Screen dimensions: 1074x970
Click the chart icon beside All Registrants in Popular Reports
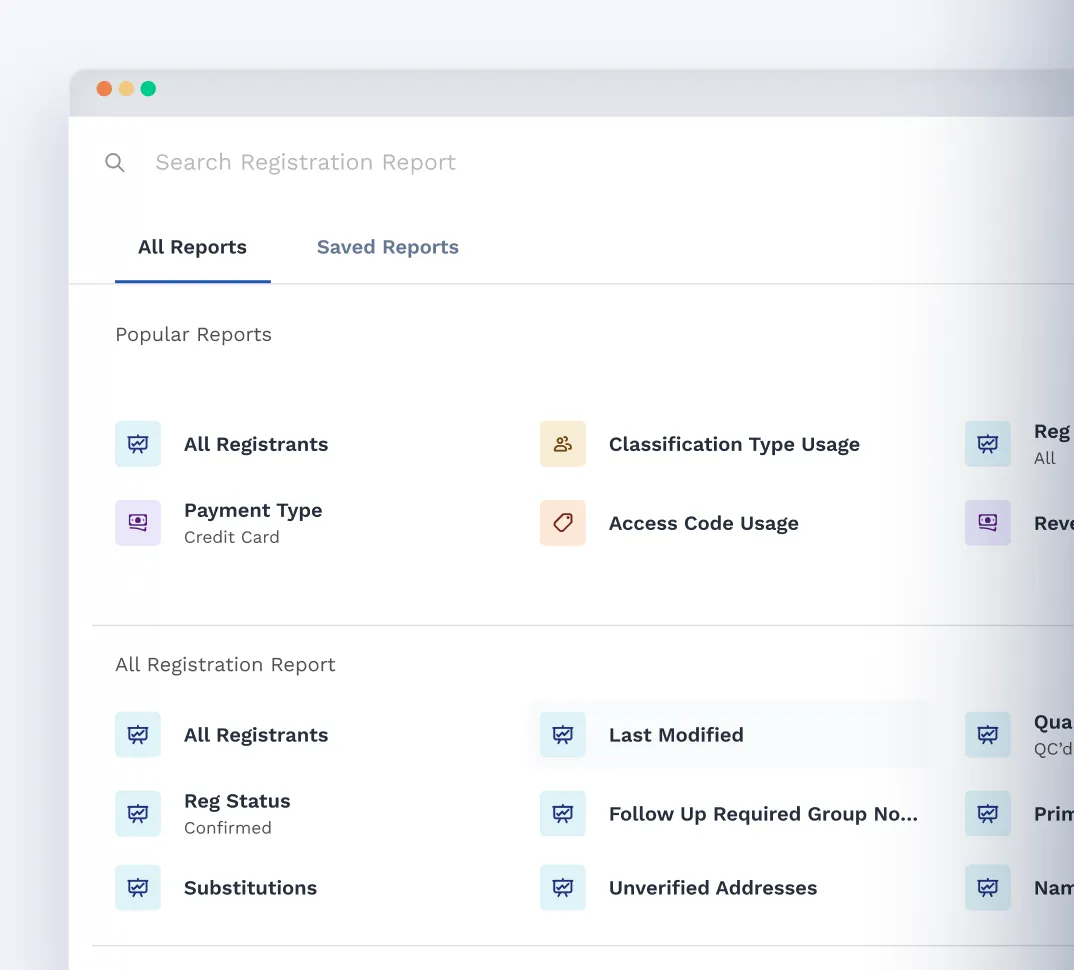pos(138,444)
